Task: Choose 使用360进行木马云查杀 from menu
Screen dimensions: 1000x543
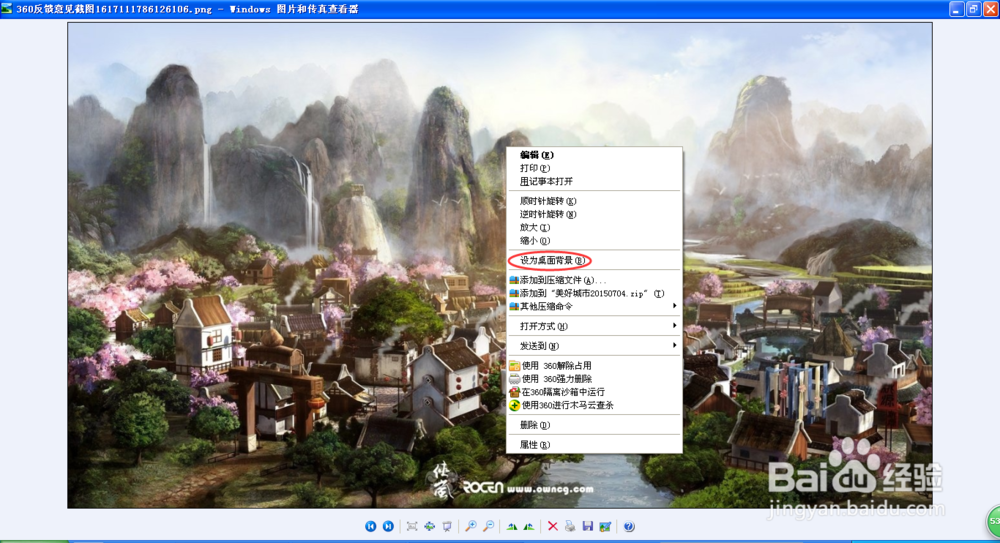Action: pyautogui.click(x=594, y=405)
